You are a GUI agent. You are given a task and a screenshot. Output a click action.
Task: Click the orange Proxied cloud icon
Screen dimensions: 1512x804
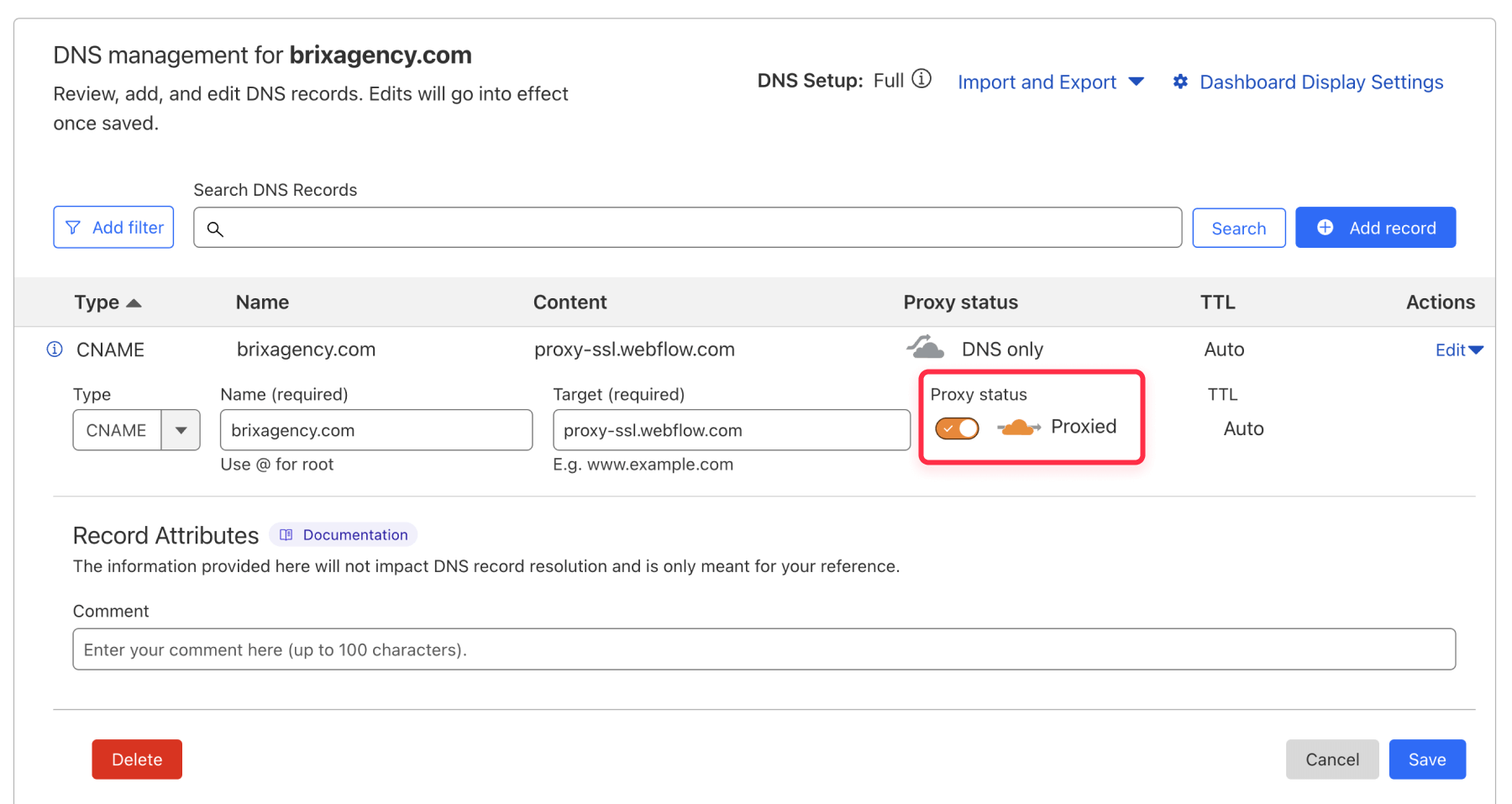pyautogui.click(x=1018, y=428)
